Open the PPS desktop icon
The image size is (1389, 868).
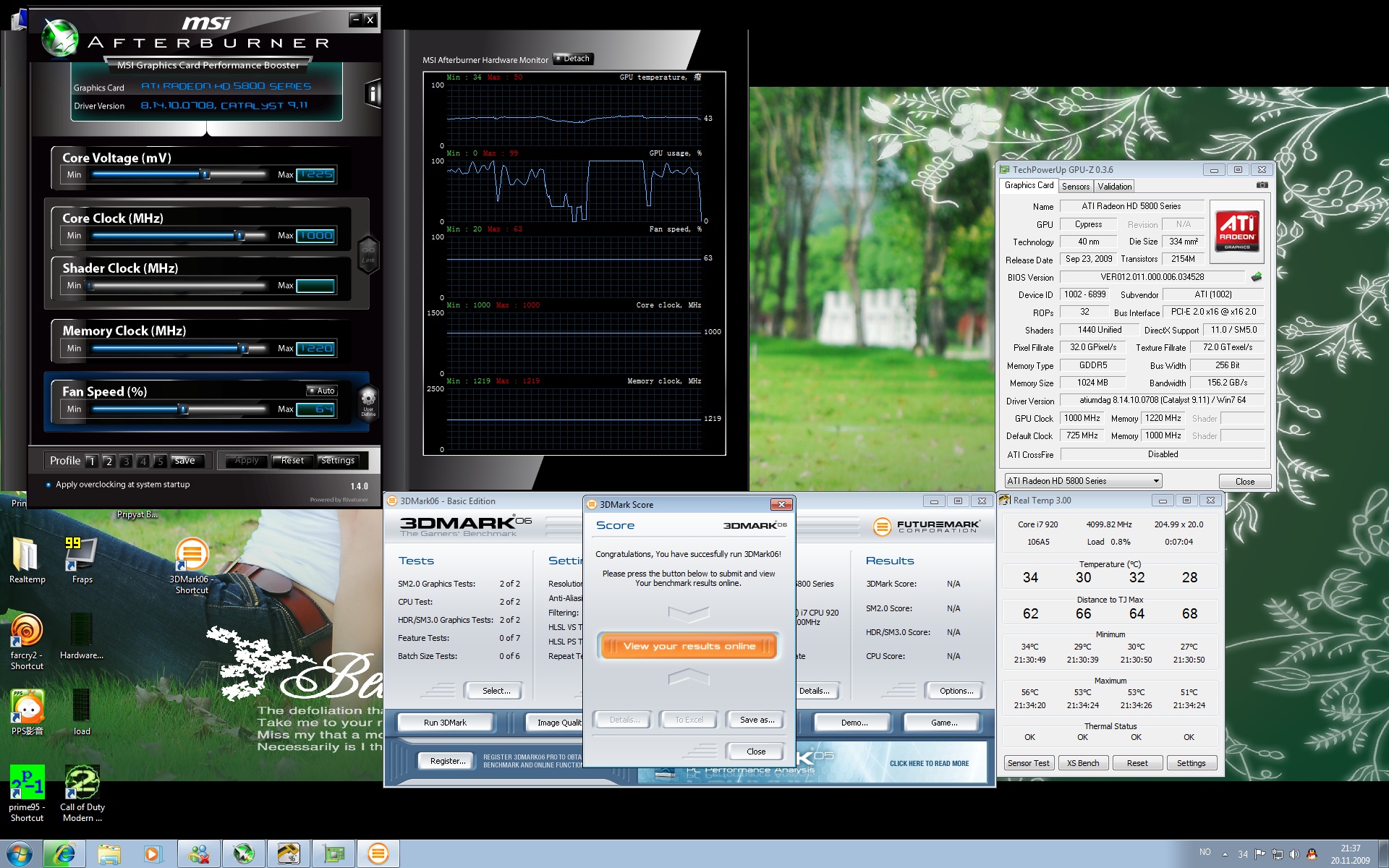(27, 712)
